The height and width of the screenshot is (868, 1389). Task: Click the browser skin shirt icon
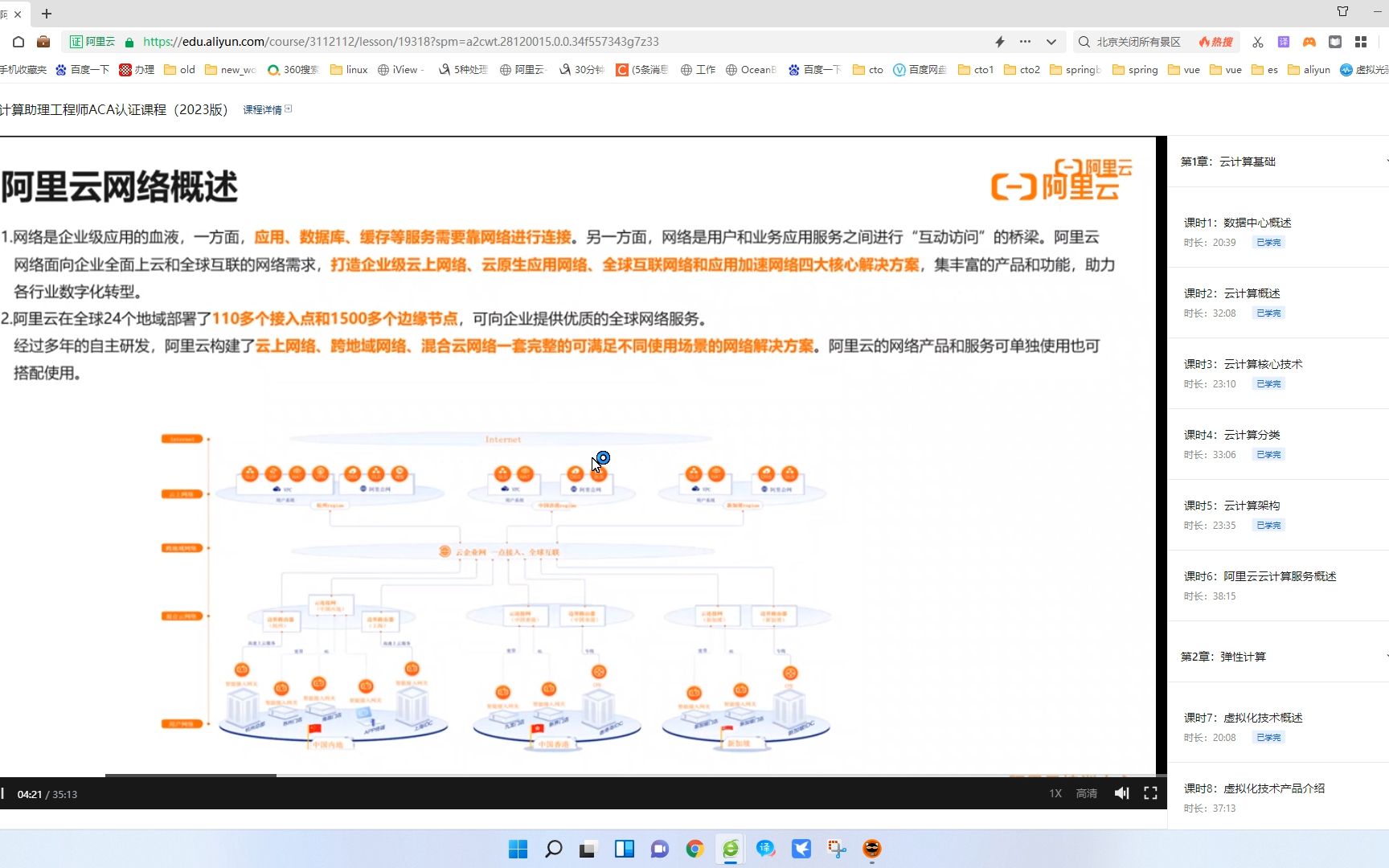coord(1343,11)
